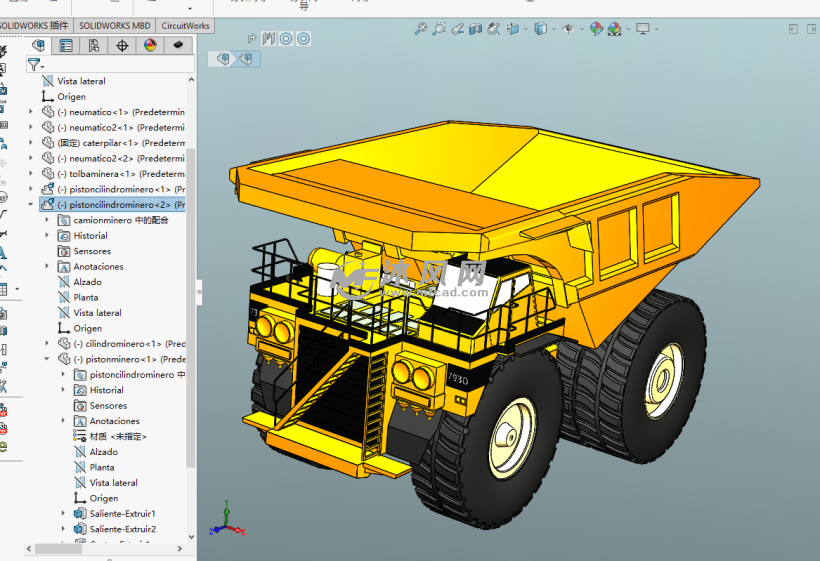Expand the Saliente-Extruir1 feature node

point(63,514)
